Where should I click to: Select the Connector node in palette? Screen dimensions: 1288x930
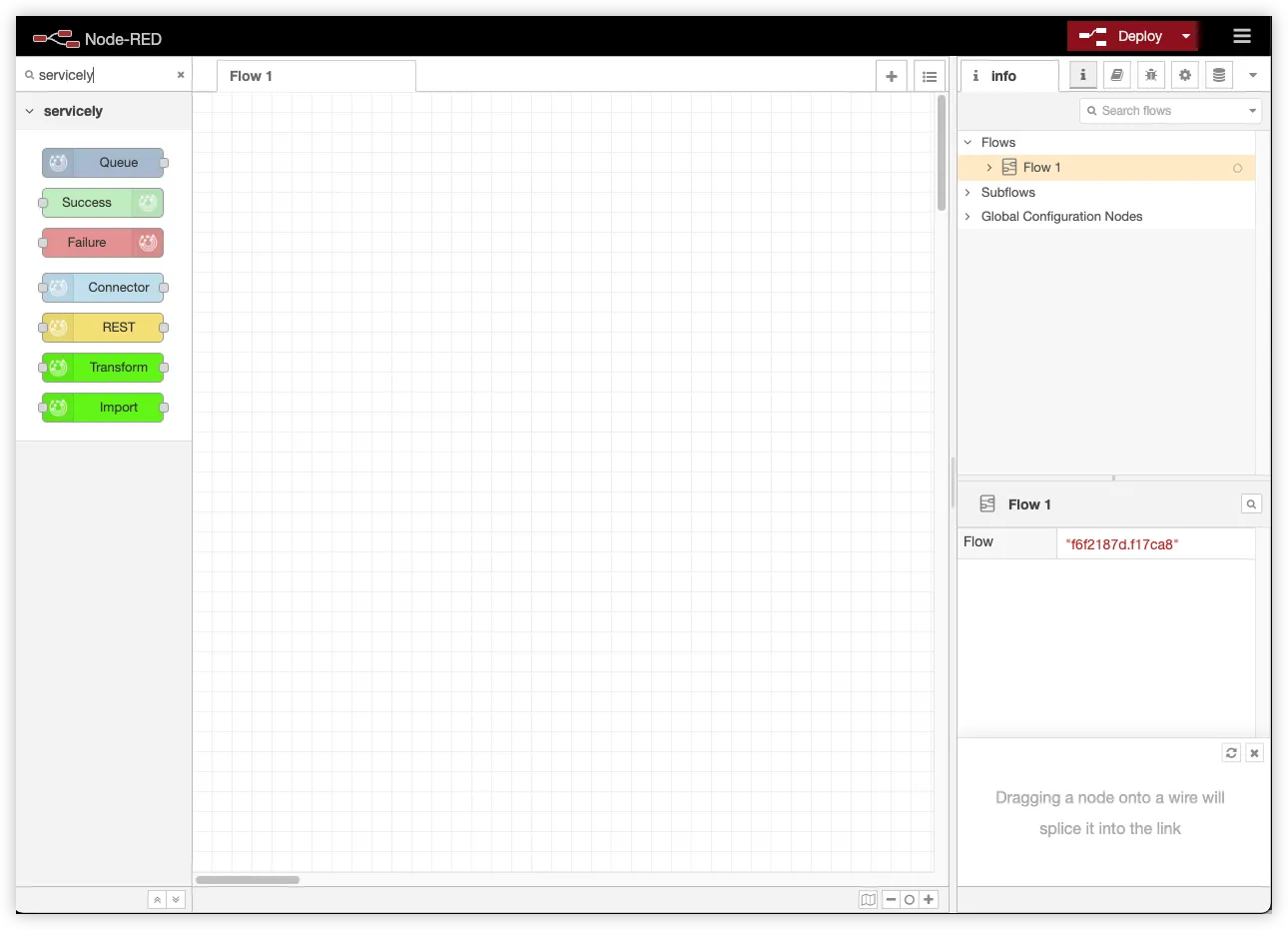pyautogui.click(x=103, y=288)
